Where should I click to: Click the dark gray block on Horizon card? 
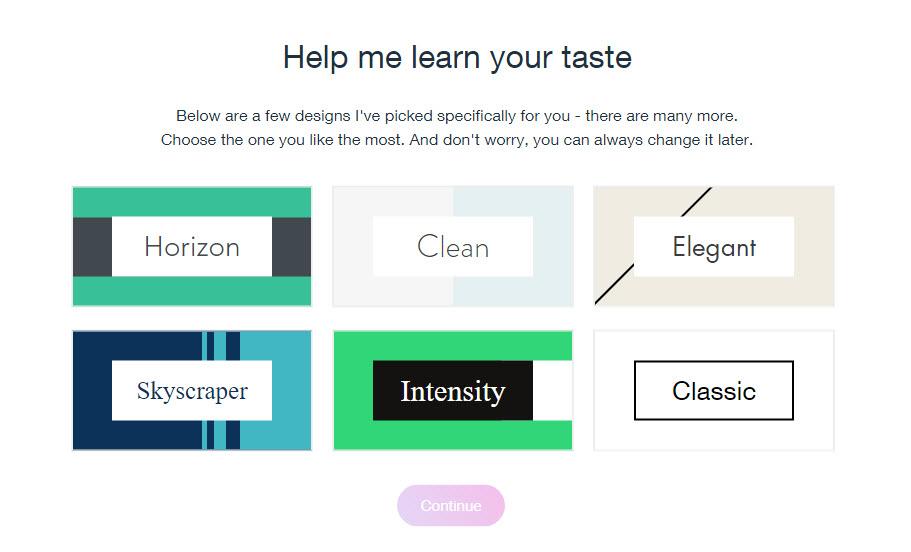tap(92, 246)
